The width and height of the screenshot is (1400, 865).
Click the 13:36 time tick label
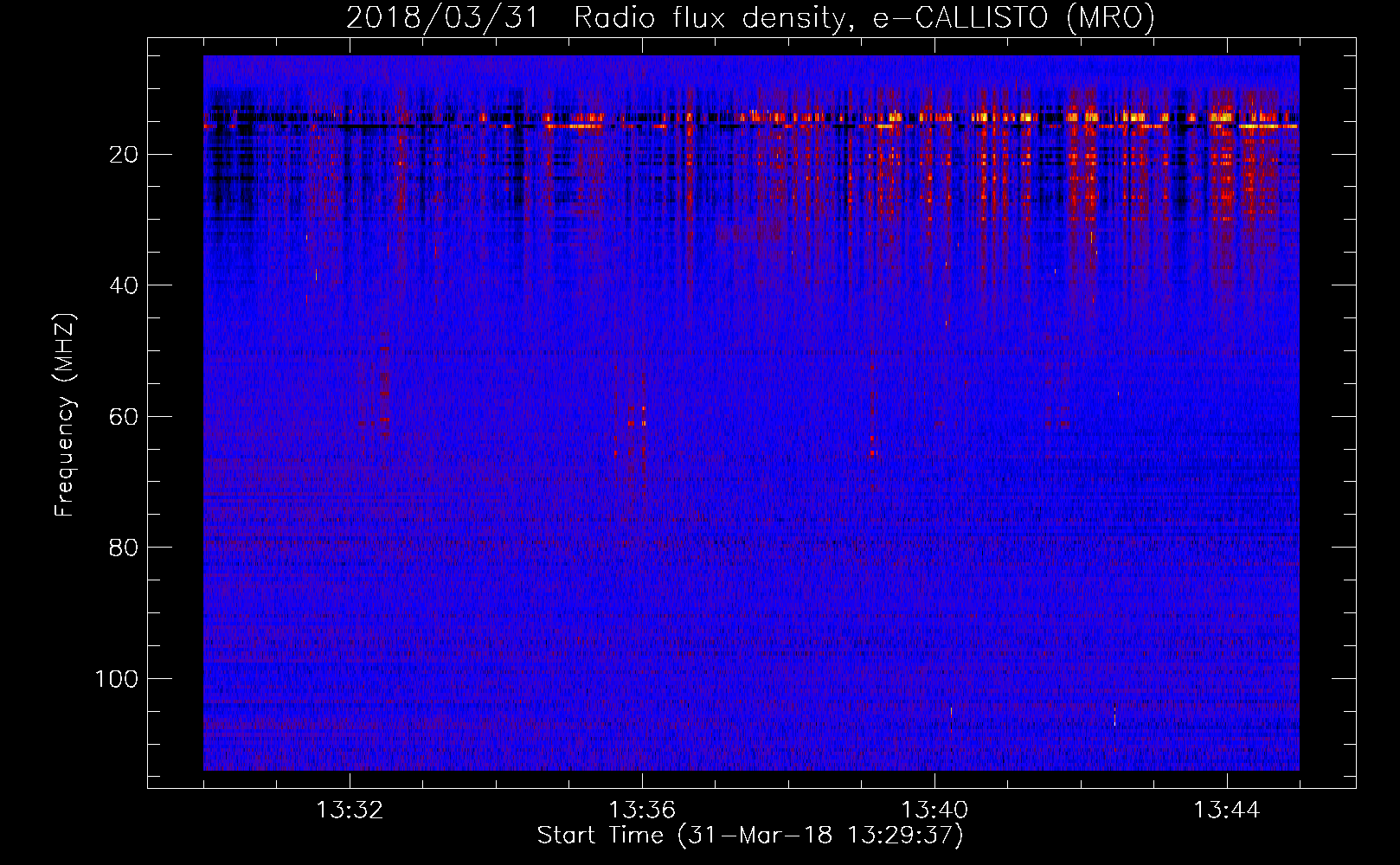point(642,811)
